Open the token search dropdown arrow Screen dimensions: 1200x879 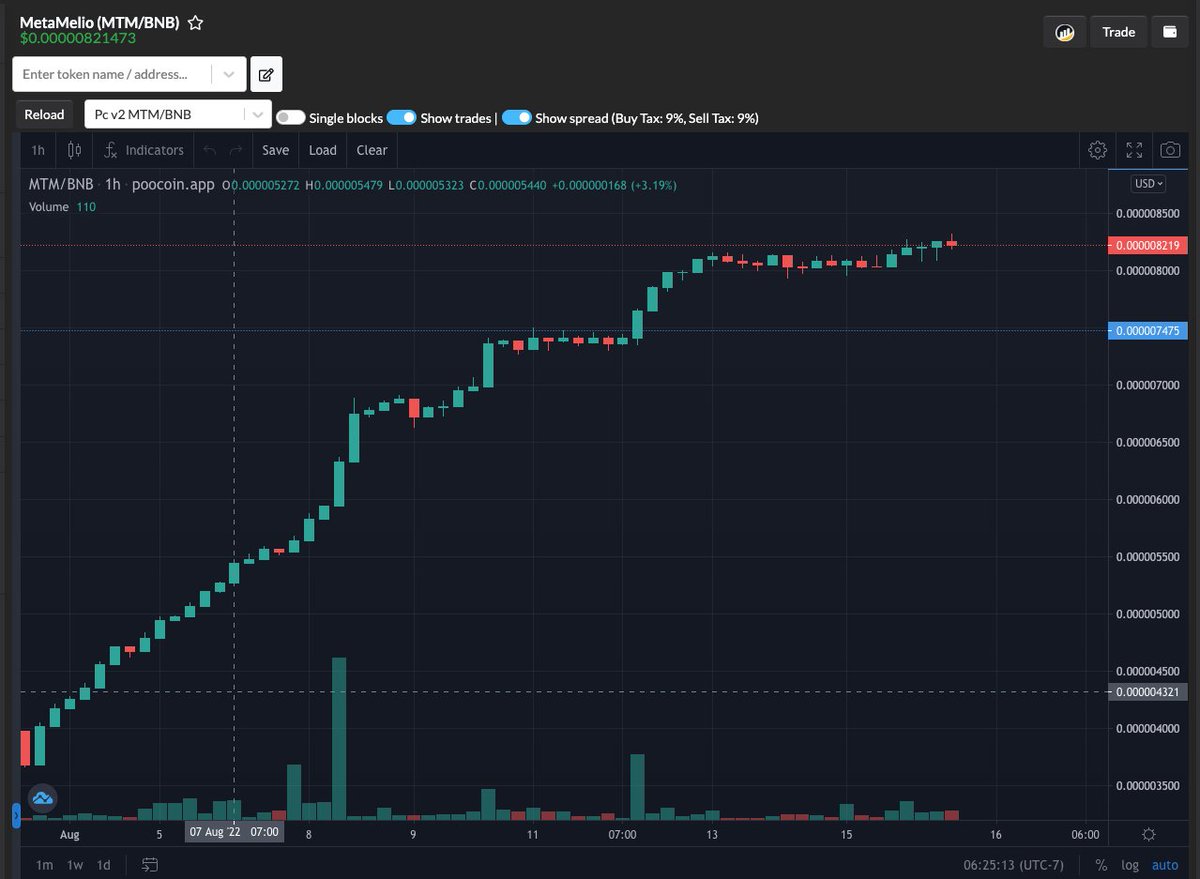[x=229, y=74]
